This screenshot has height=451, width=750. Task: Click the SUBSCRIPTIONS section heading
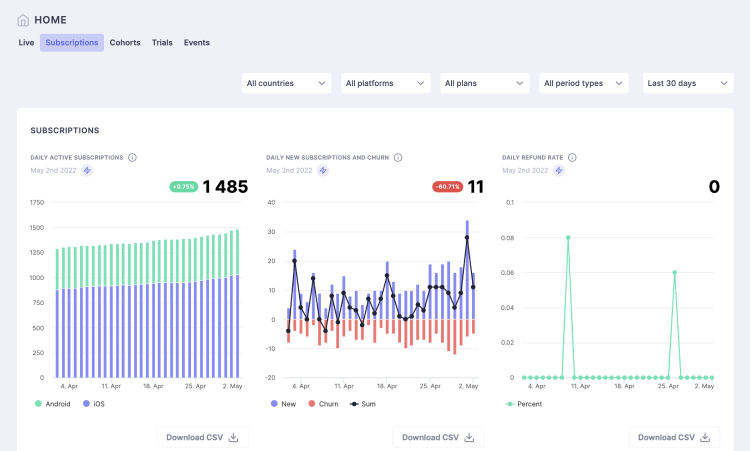click(x=65, y=131)
